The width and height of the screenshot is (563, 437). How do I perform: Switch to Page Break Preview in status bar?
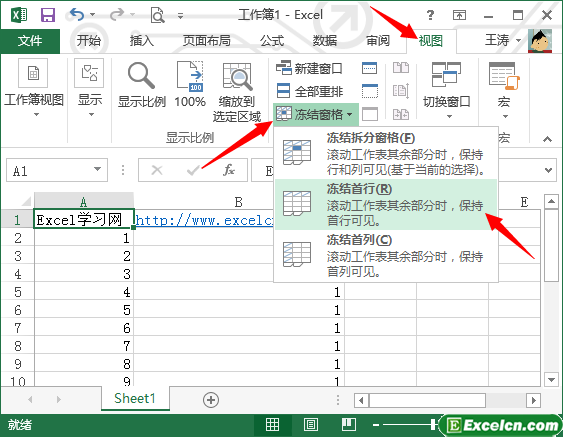[349, 424]
